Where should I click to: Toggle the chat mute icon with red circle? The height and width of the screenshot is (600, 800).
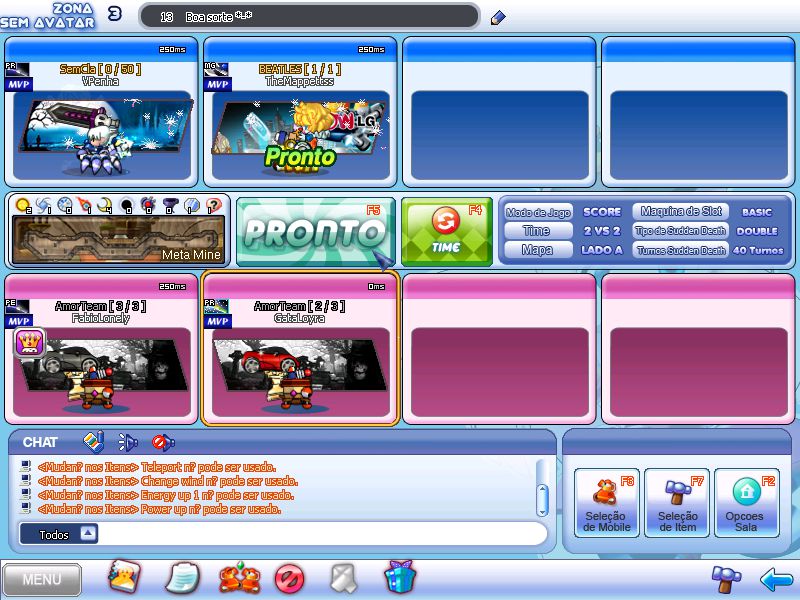(163, 442)
